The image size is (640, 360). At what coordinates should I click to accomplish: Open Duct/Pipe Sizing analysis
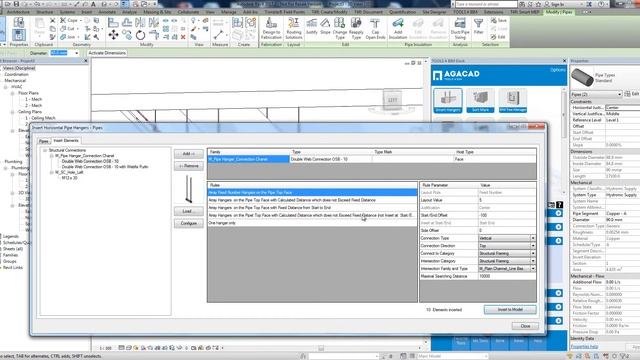tap(460, 29)
